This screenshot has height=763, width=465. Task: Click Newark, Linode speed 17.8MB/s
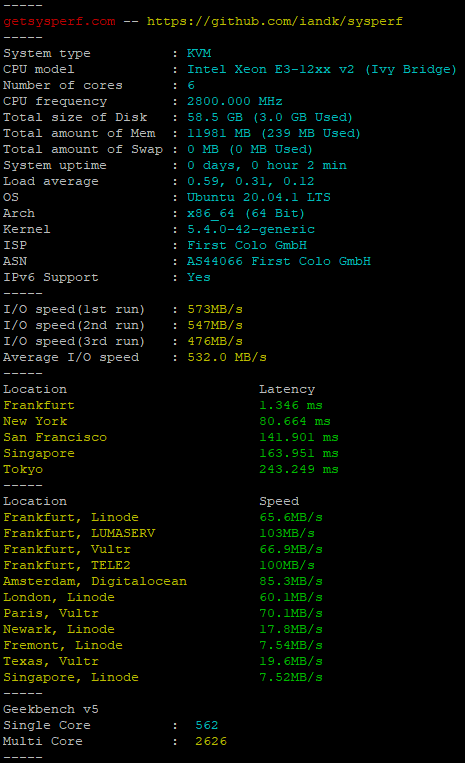pos(291,630)
